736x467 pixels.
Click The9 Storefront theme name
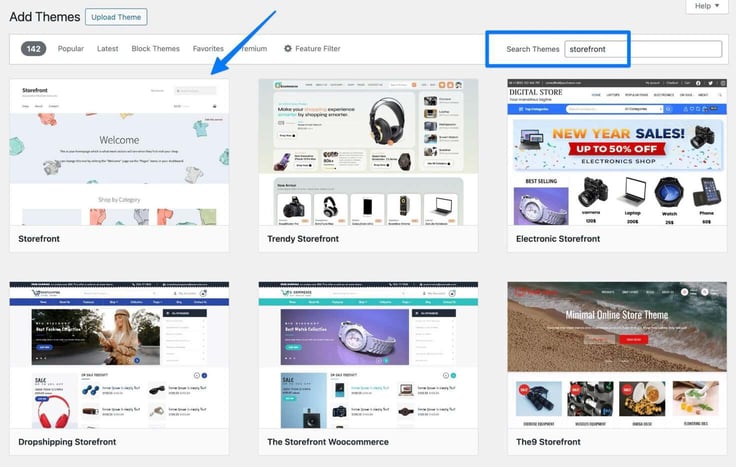(548, 442)
